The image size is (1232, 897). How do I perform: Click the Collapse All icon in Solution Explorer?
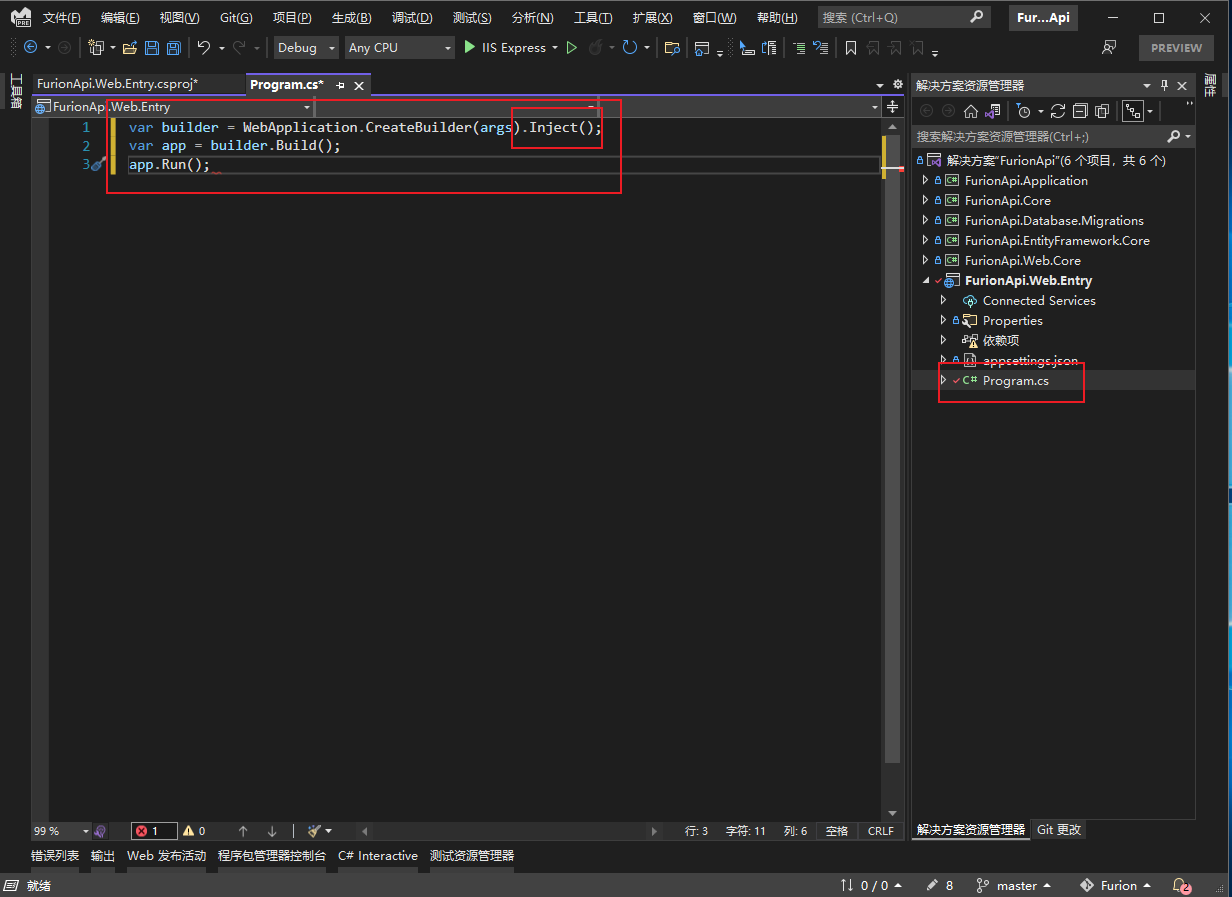click(x=1080, y=111)
